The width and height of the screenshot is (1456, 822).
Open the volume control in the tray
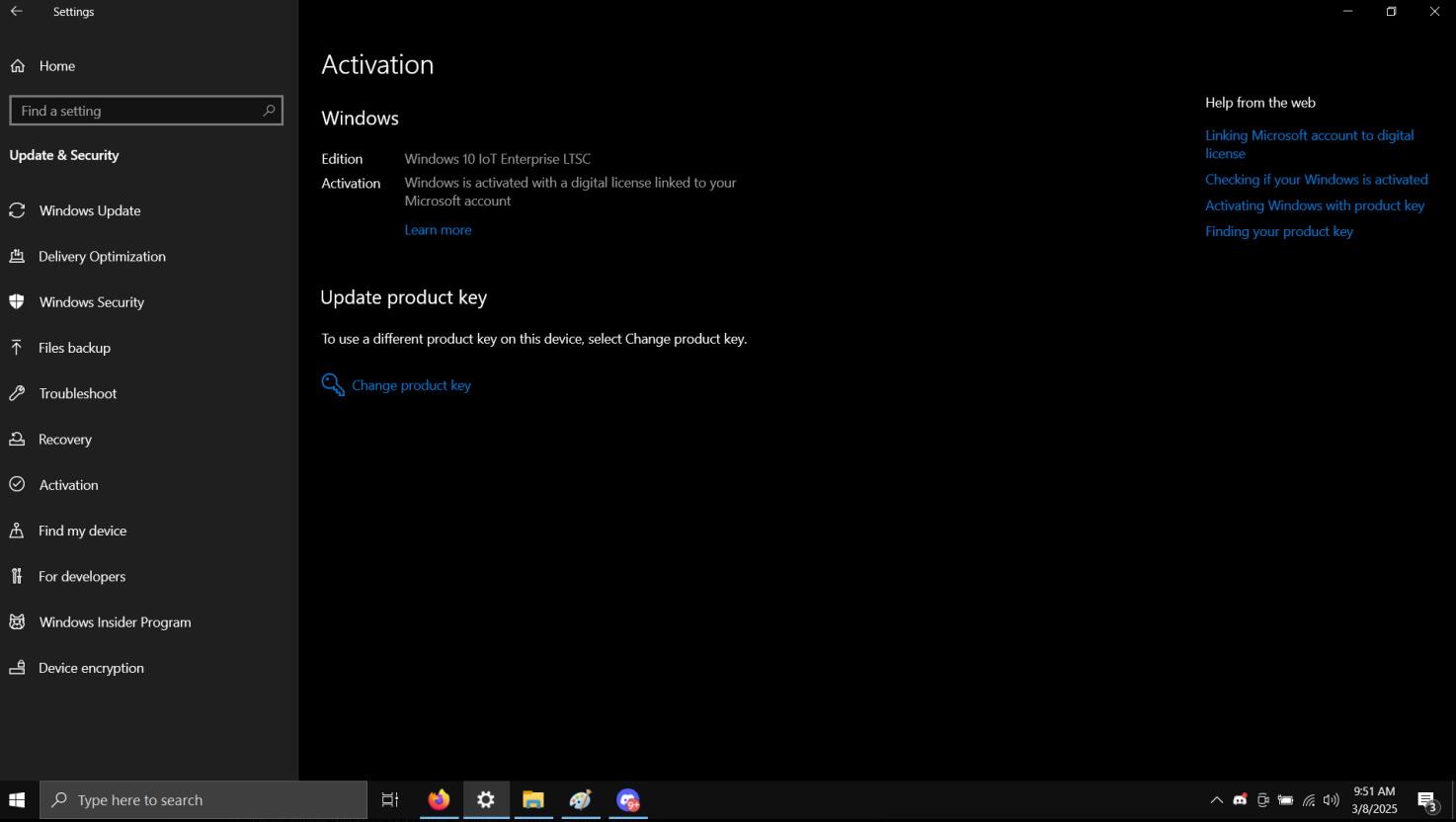(1332, 800)
